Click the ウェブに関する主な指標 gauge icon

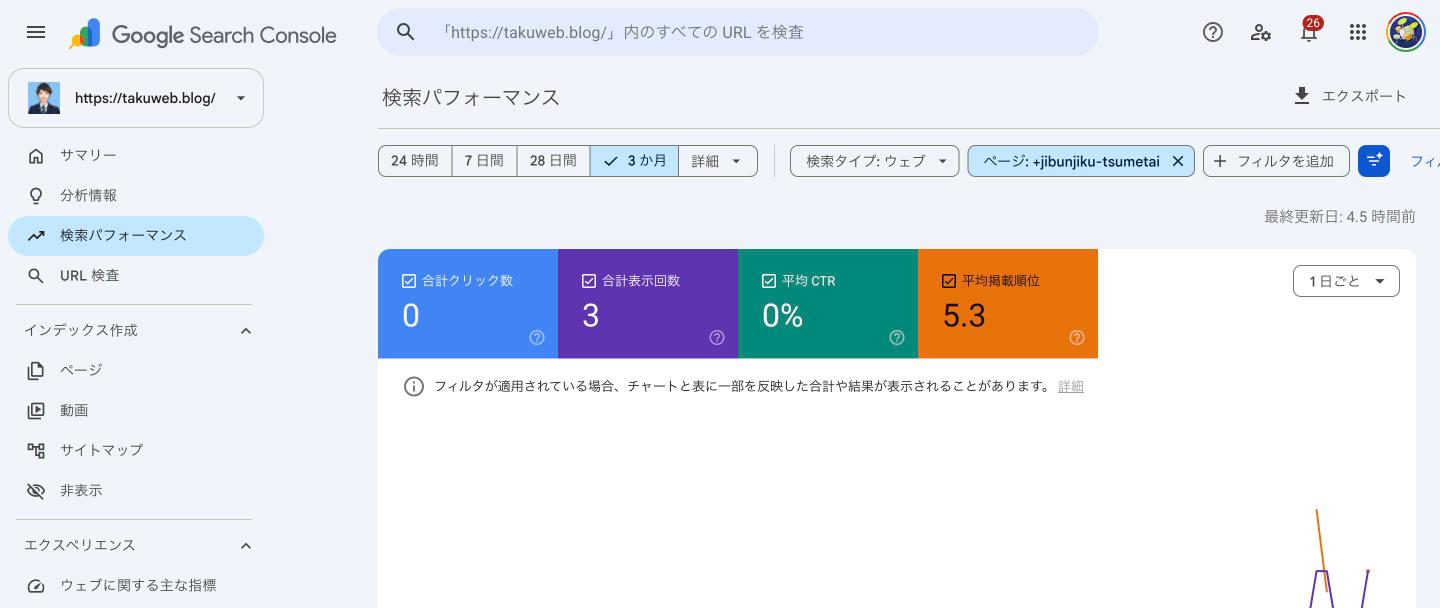(x=36, y=585)
